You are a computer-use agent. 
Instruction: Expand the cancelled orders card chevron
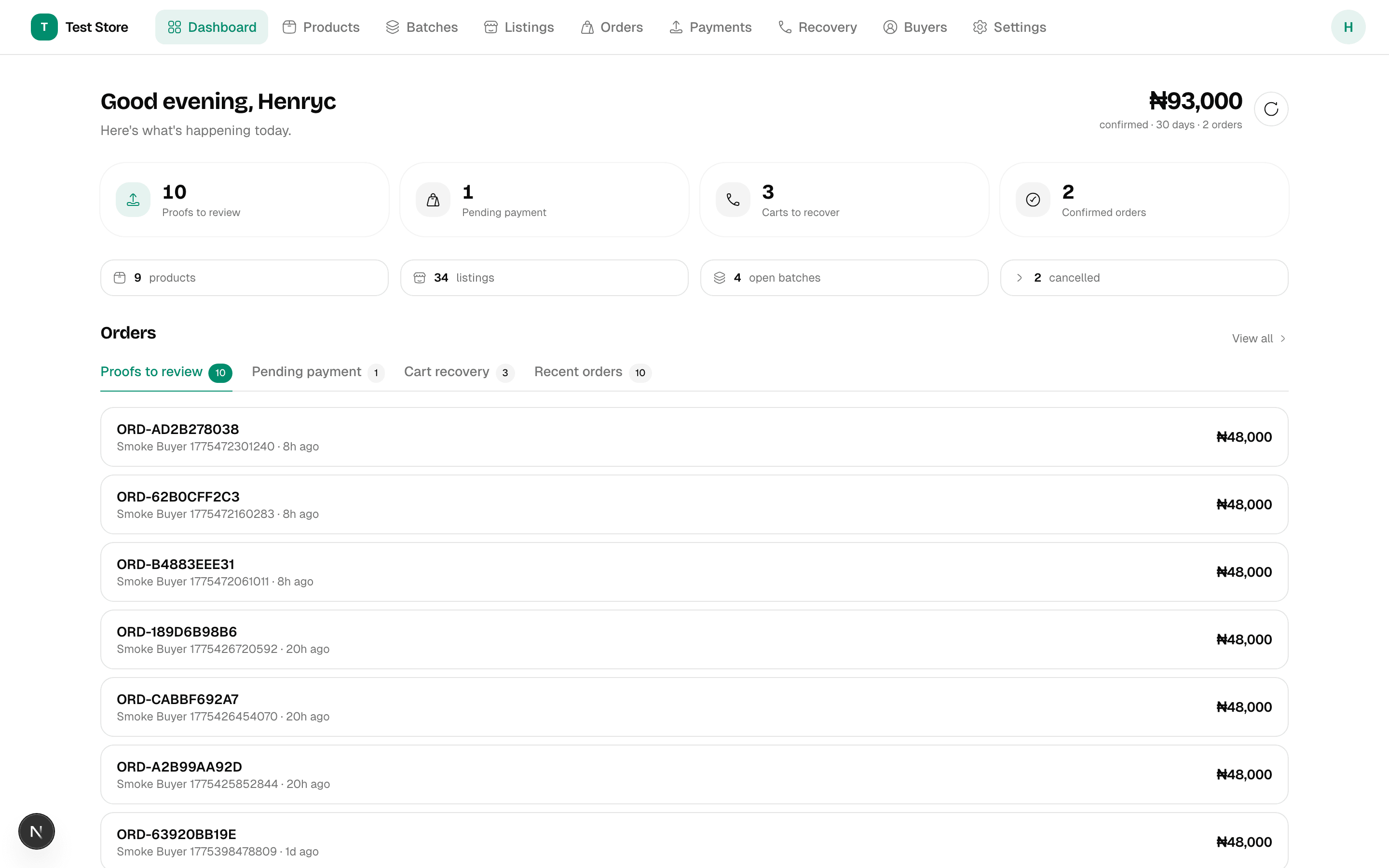pos(1020,277)
